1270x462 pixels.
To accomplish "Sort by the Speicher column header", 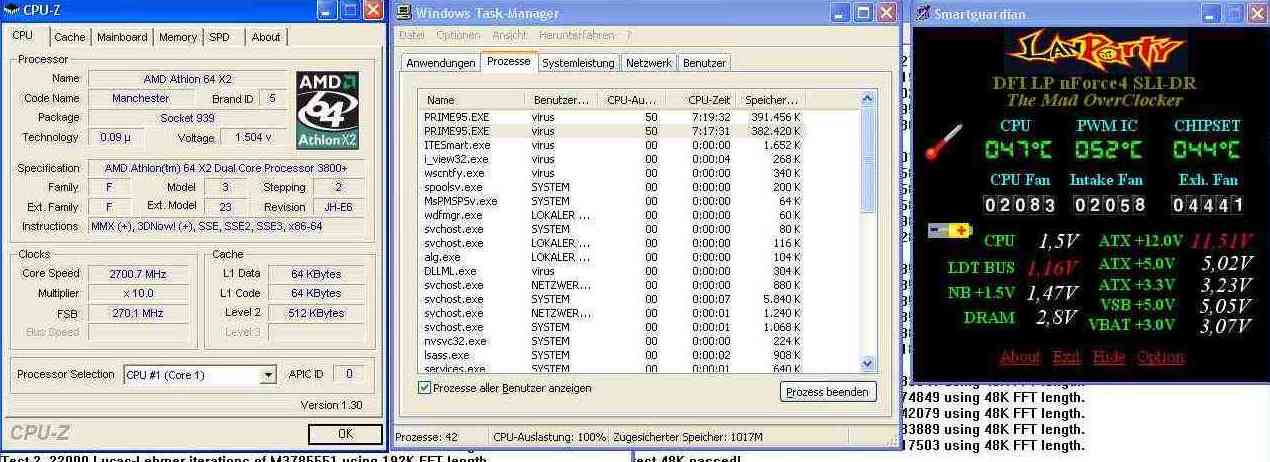I will click(772, 100).
